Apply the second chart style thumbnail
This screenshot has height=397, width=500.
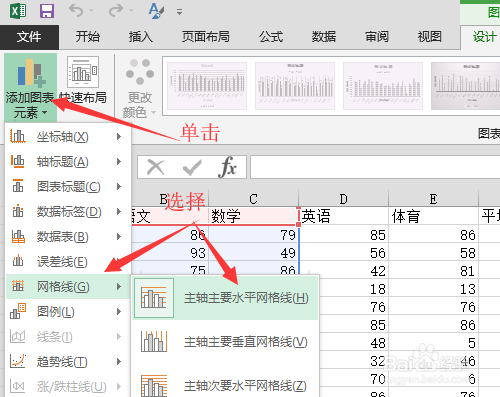click(295, 86)
